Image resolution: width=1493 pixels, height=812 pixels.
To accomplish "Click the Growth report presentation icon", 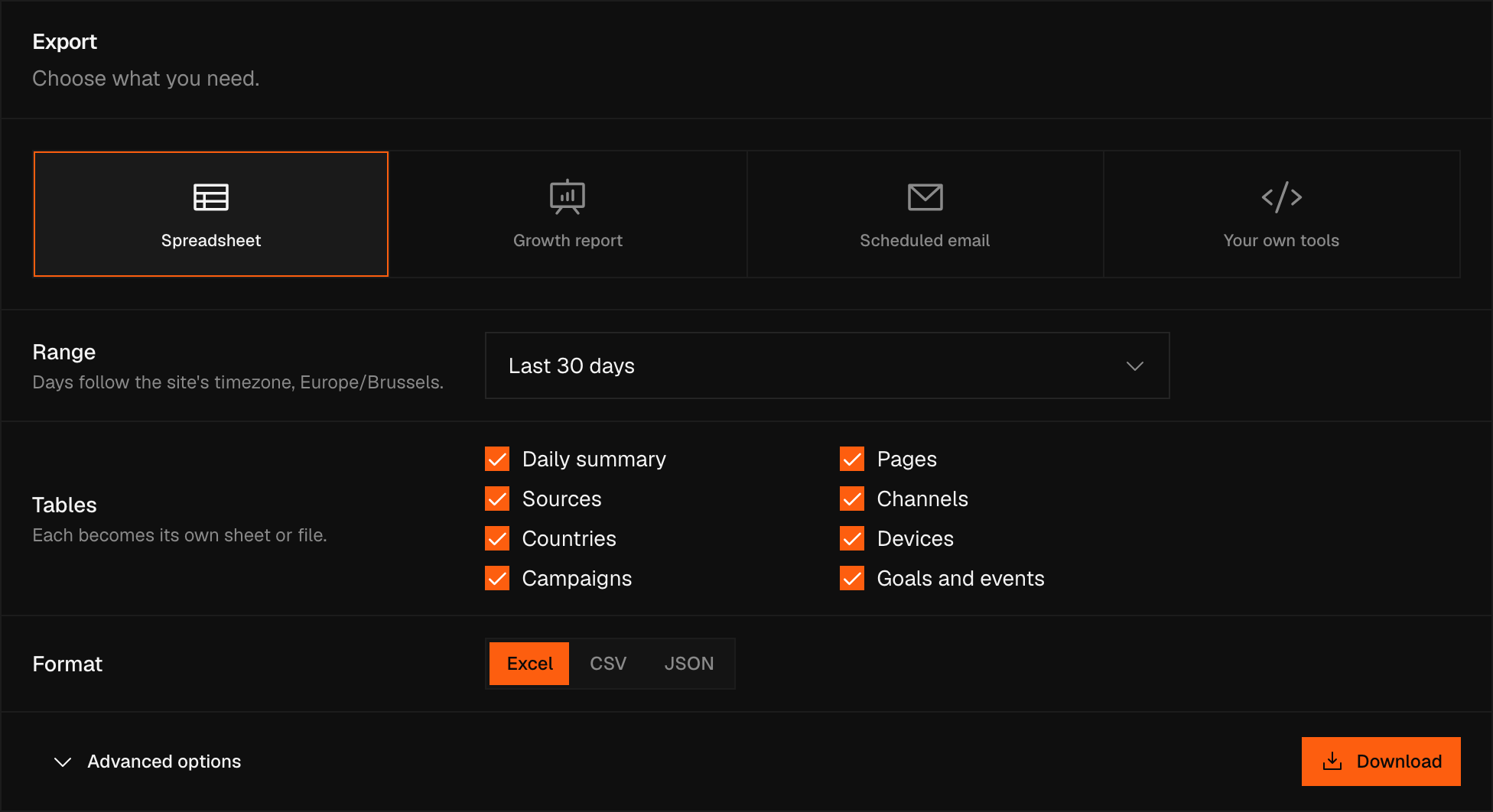I will click(568, 197).
